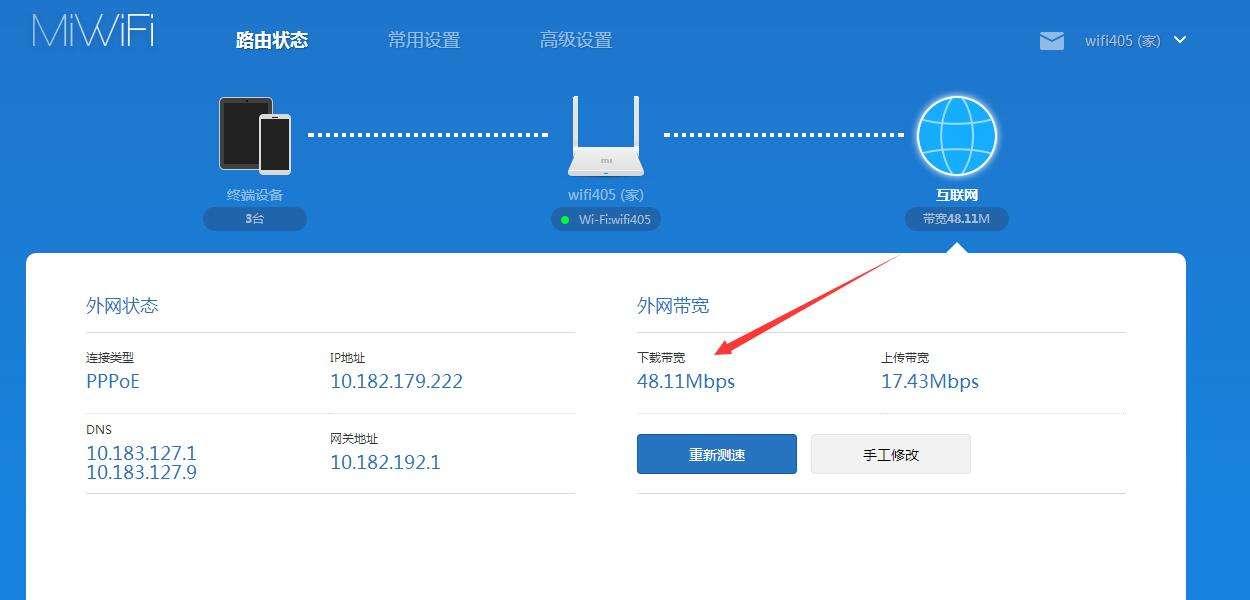Click the 手工修改 button
Screen dimensions: 1250x600
pyautogui.click(x=891, y=454)
